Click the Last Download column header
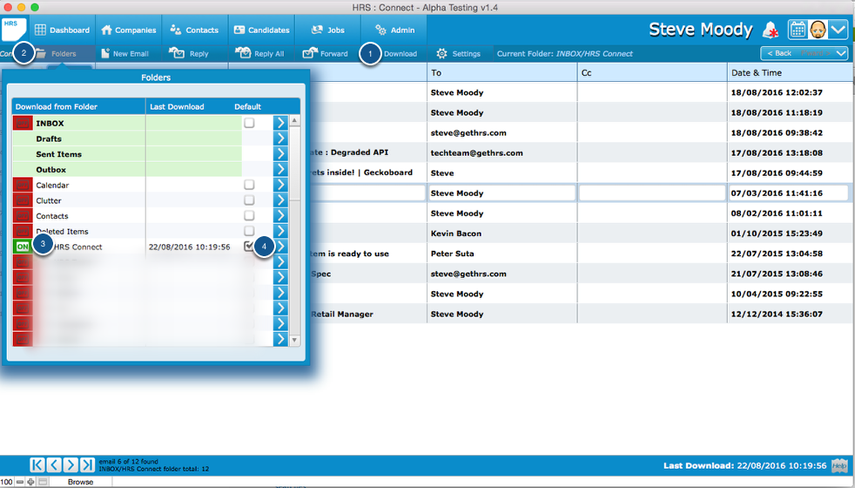 tap(177, 107)
